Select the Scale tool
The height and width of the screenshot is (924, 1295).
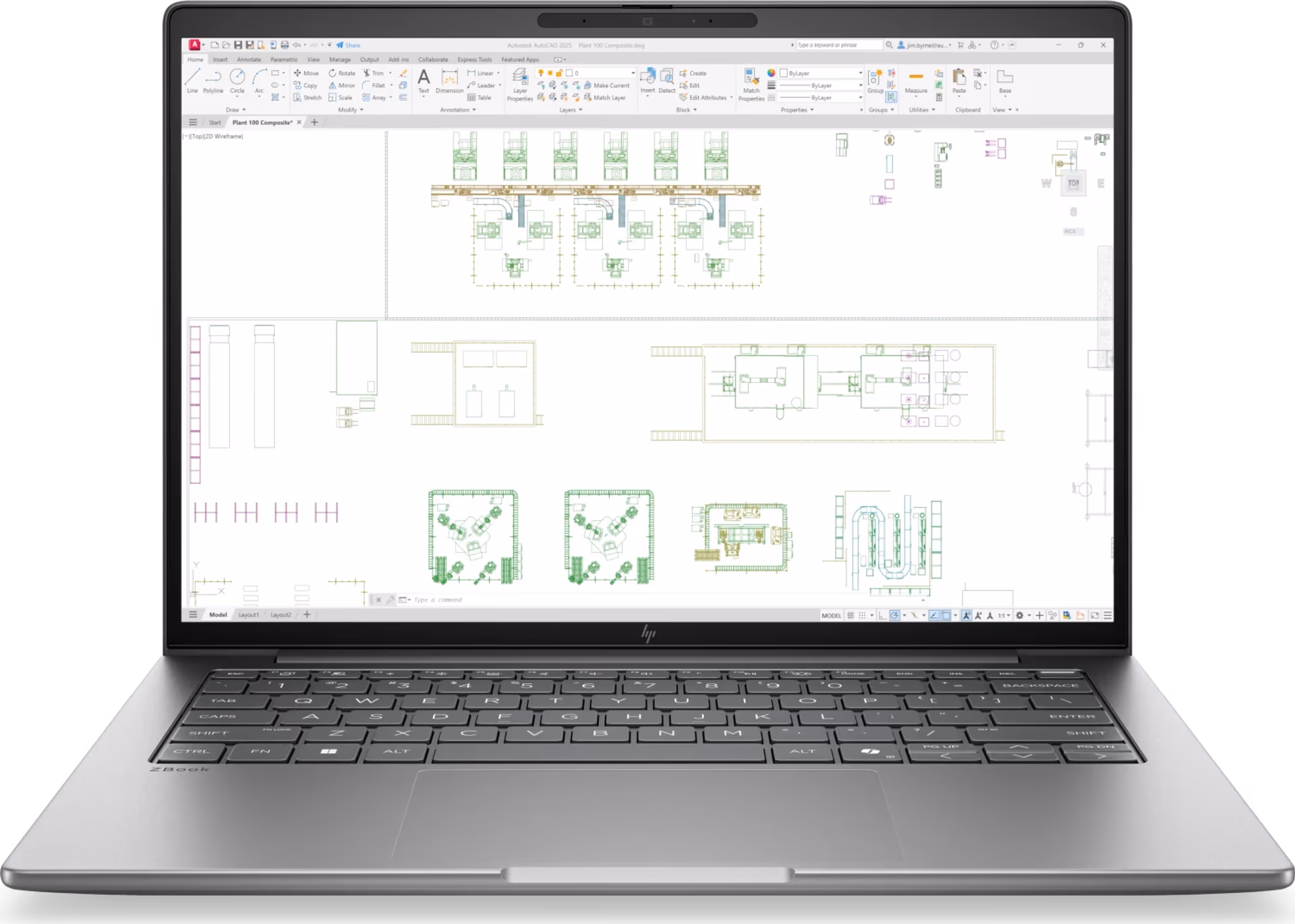tap(341, 98)
